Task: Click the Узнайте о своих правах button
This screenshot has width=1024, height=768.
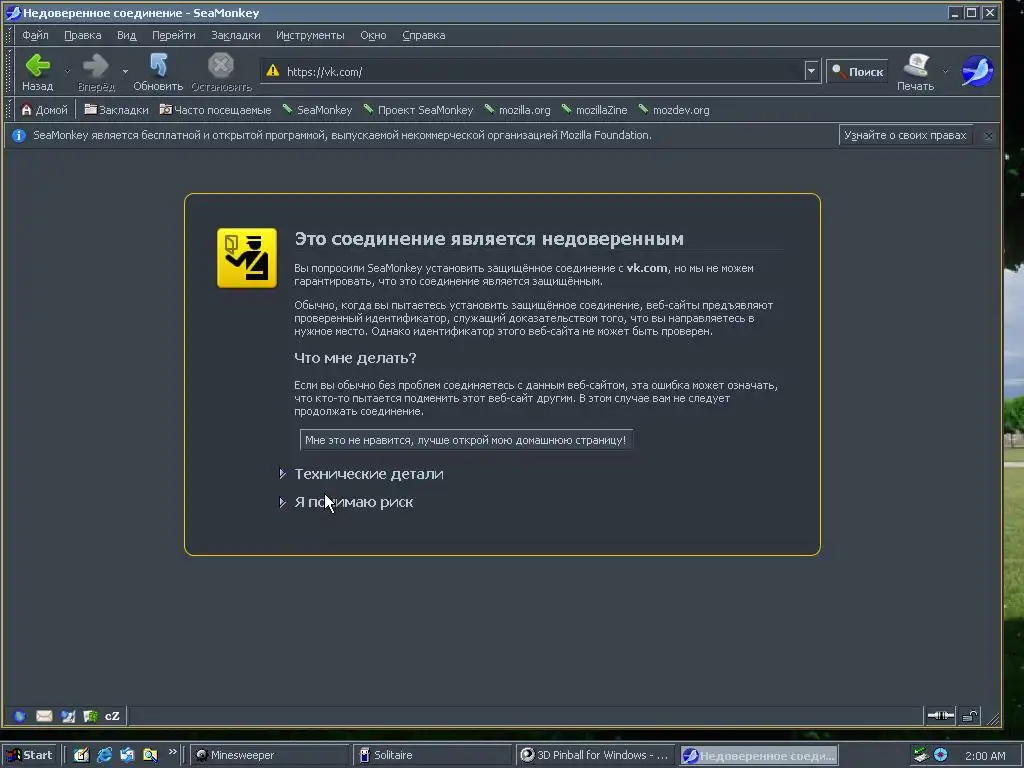Action: [x=905, y=135]
